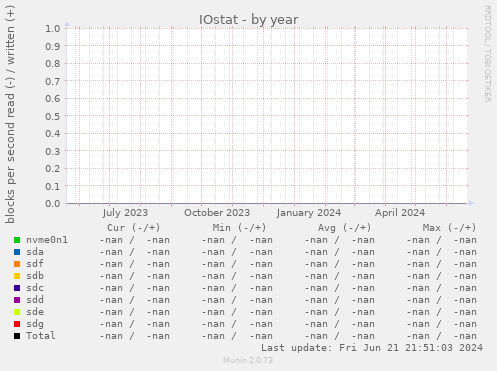Select the nvme0n1 device label
The image size is (497, 371).
(x=47, y=240)
